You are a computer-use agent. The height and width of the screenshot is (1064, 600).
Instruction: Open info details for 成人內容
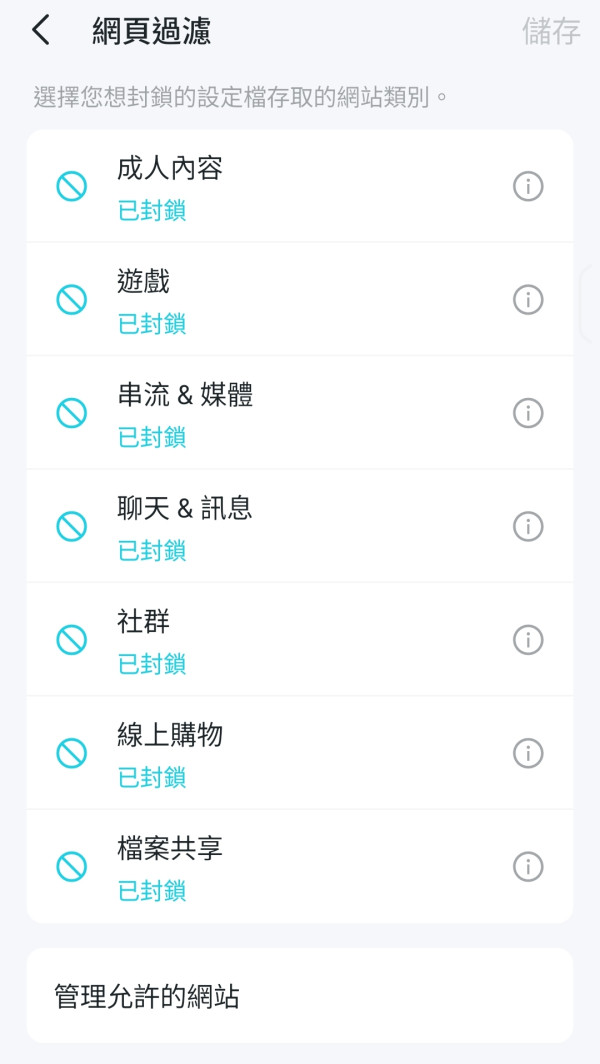(x=528, y=186)
